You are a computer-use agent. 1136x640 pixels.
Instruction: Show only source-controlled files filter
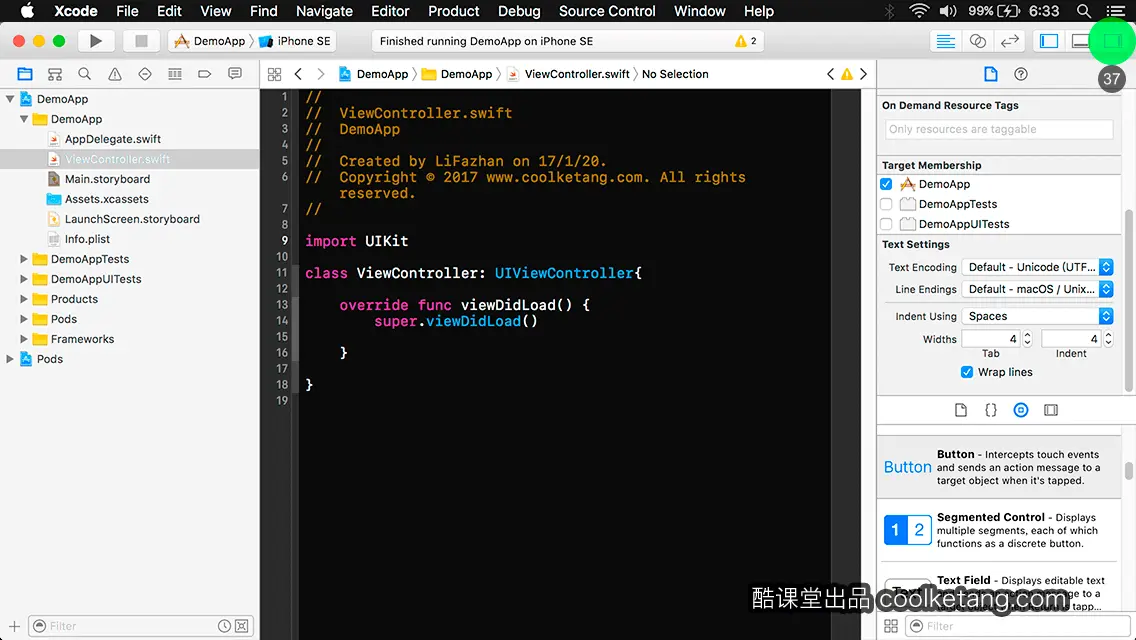[x=242, y=626]
